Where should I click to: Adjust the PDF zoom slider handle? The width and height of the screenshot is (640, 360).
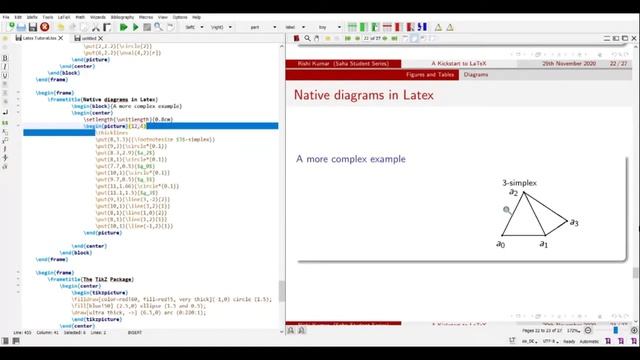tap(616, 330)
